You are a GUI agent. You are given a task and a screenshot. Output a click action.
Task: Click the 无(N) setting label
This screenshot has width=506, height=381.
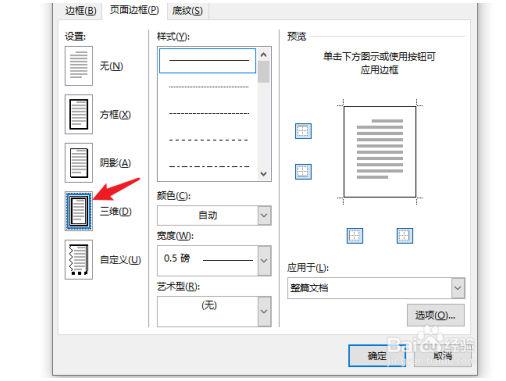click(x=112, y=66)
